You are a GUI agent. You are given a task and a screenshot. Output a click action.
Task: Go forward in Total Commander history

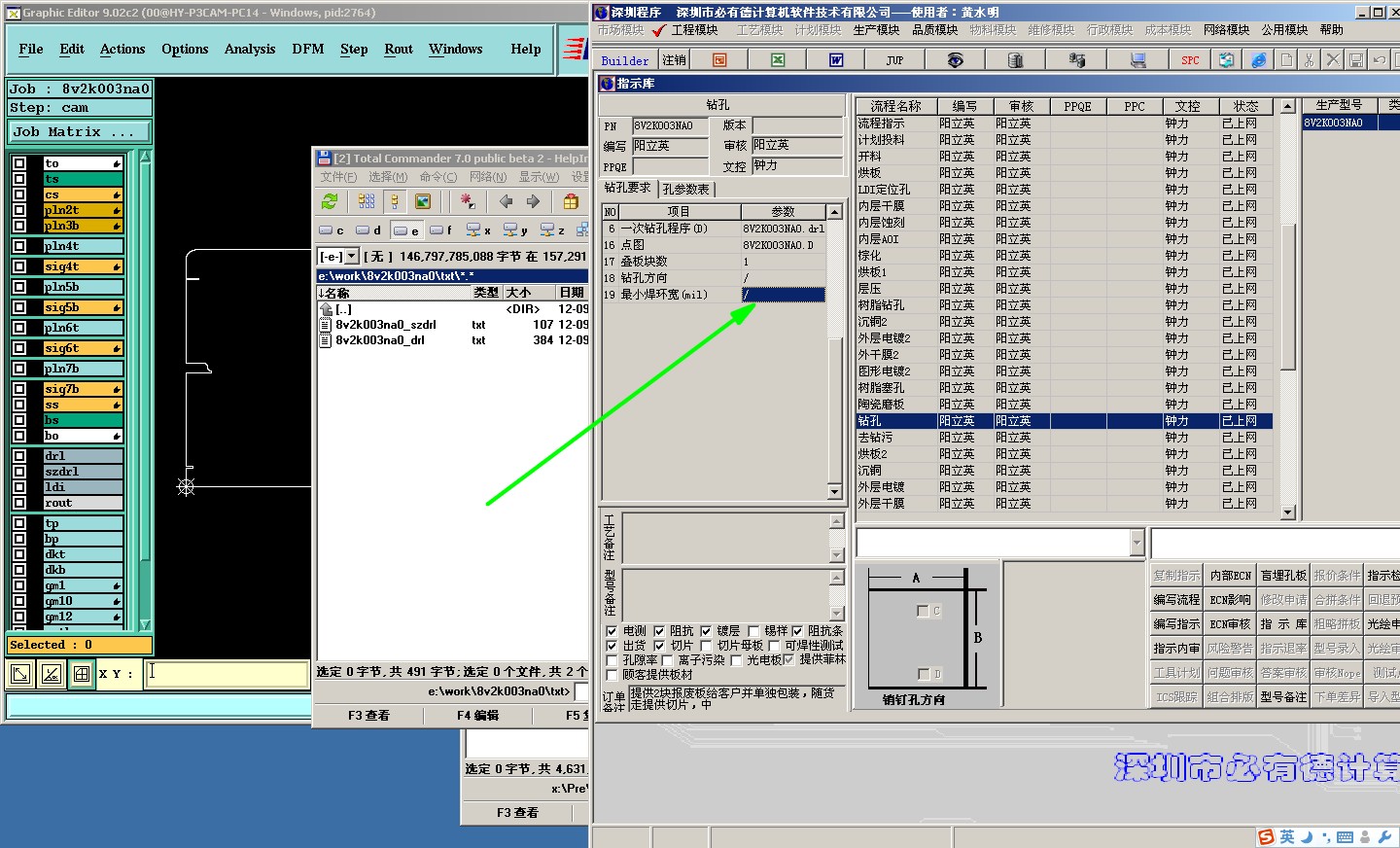533,201
